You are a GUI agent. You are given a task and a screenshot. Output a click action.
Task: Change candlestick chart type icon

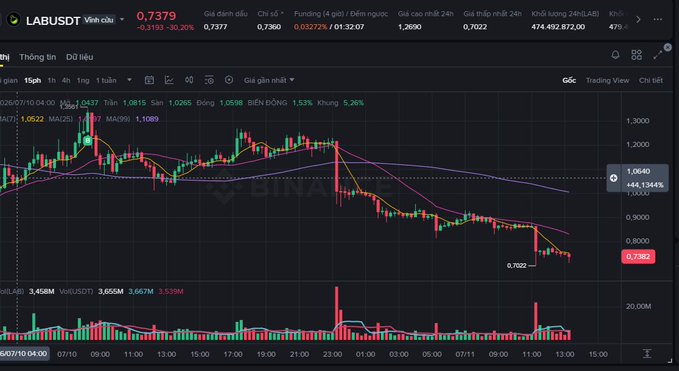tap(189, 80)
